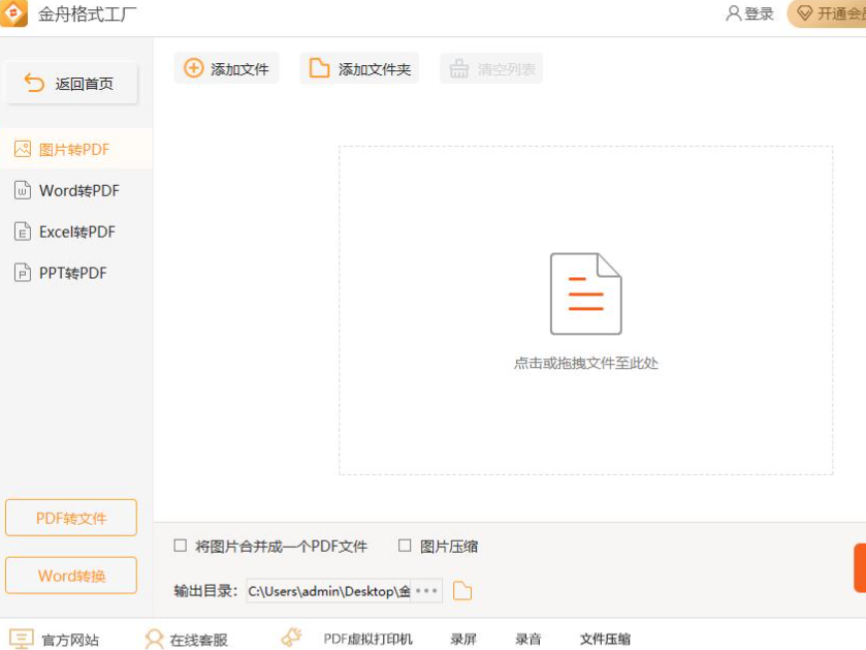Click the orange convert button at right edge
Screen dimensions: 866x650
(860, 568)
